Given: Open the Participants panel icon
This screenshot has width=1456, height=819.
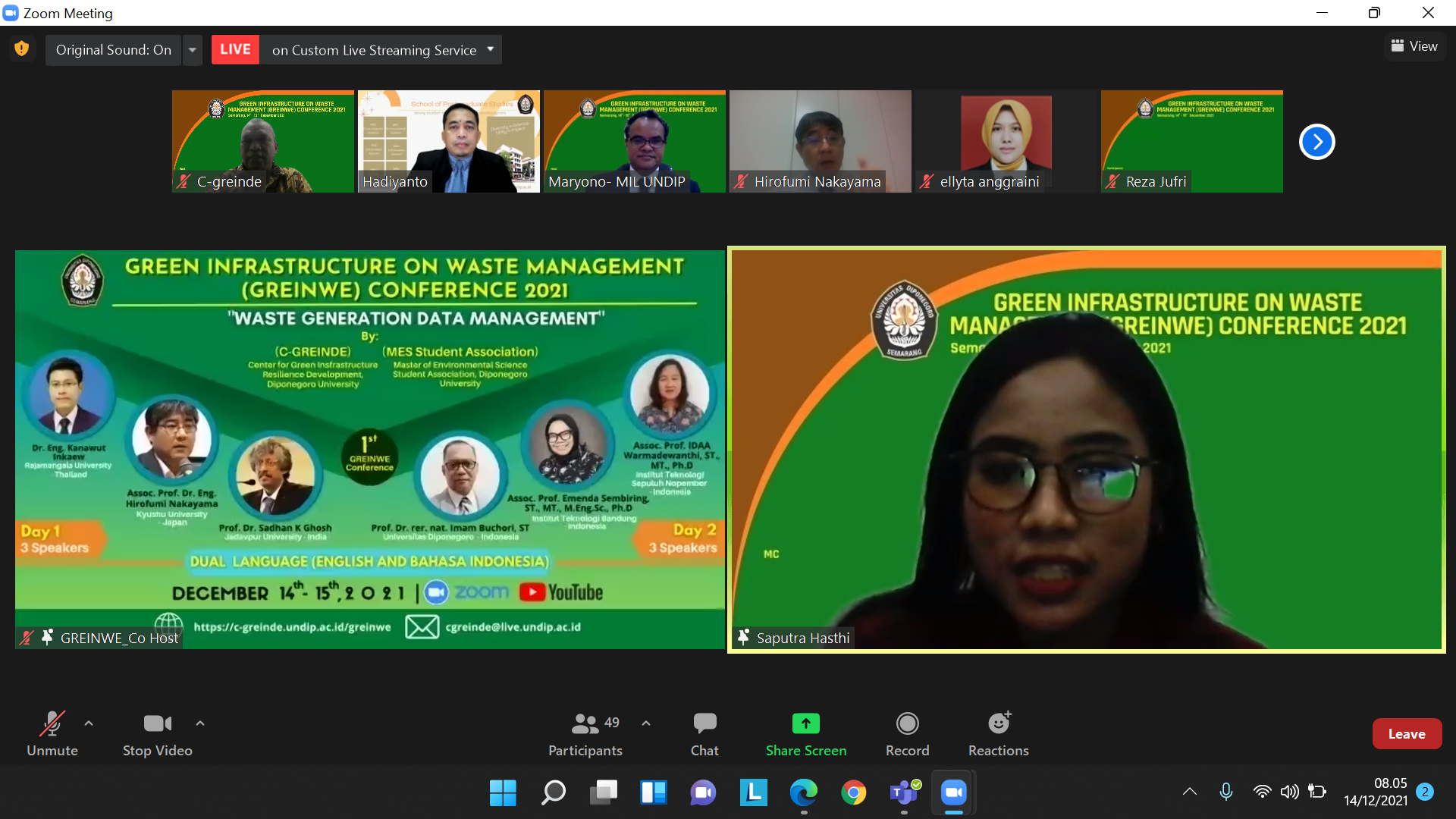Looking at the screenshot, I should [x=585, y=724].
